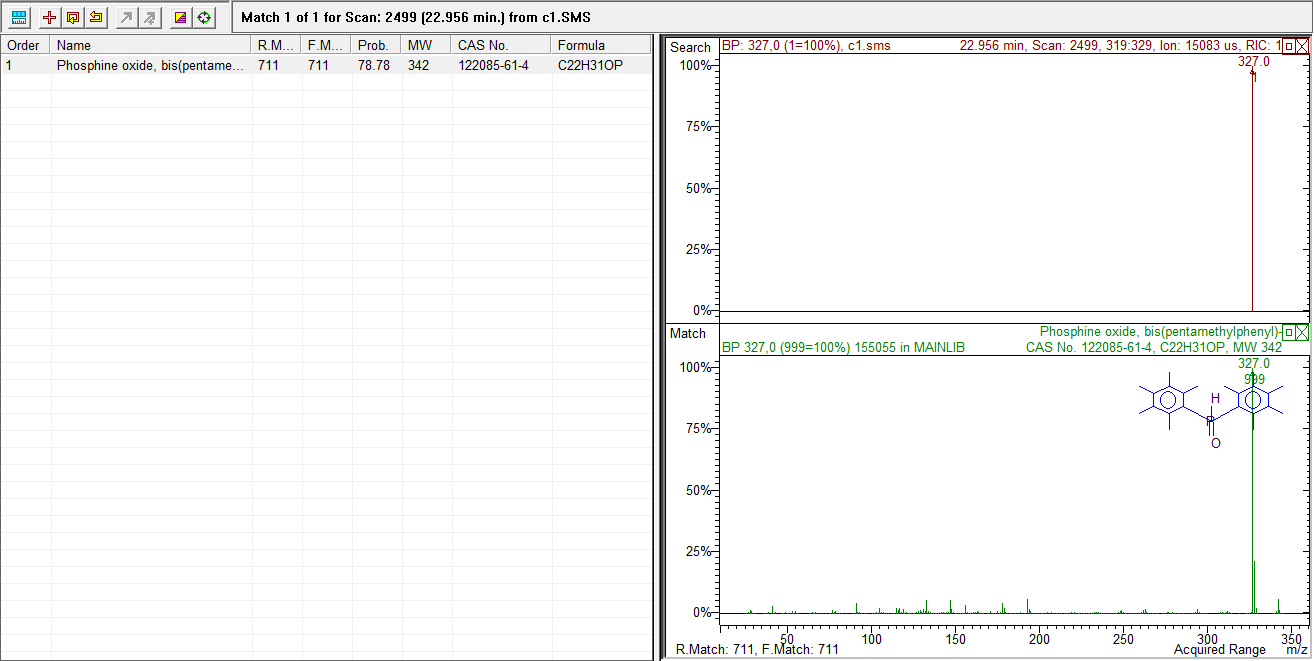The height and width of the screenshot is (661, 1314).
Task: Click the 327.0 peak label in the Search plot
Action: pyautogui.click(x=1253, y=62)
